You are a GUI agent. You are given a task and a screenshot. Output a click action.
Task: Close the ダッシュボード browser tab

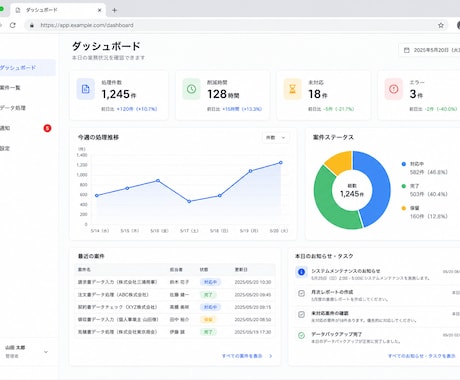click(x=99, y=10)
